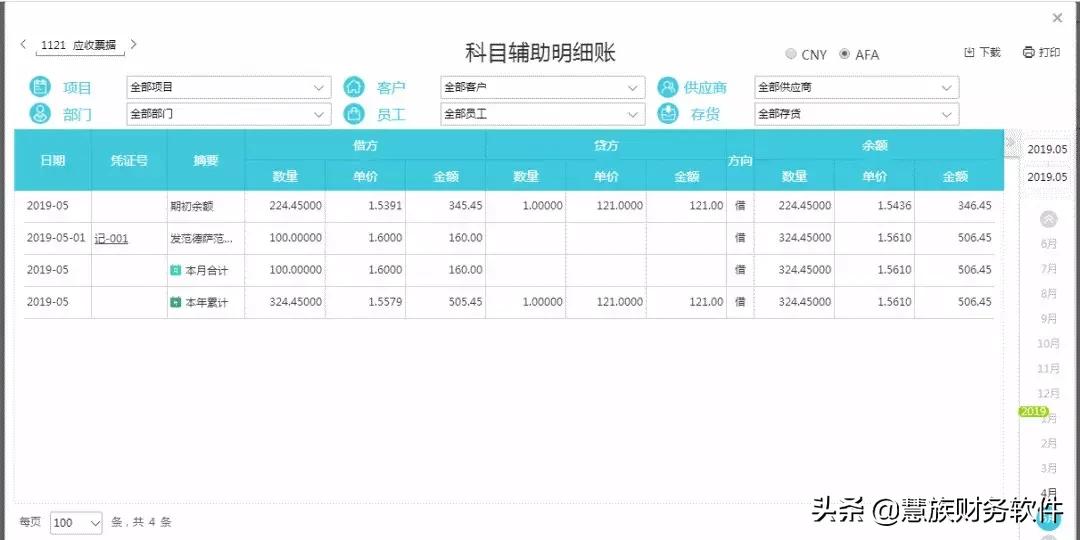Click the 贷方 header group
The image size is (1080, 540).
(606, 145)
